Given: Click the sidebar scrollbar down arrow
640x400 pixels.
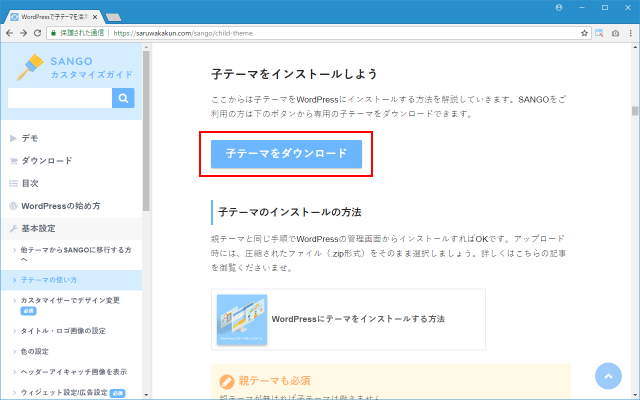Looking at the screenshot, I should [146, 395].
